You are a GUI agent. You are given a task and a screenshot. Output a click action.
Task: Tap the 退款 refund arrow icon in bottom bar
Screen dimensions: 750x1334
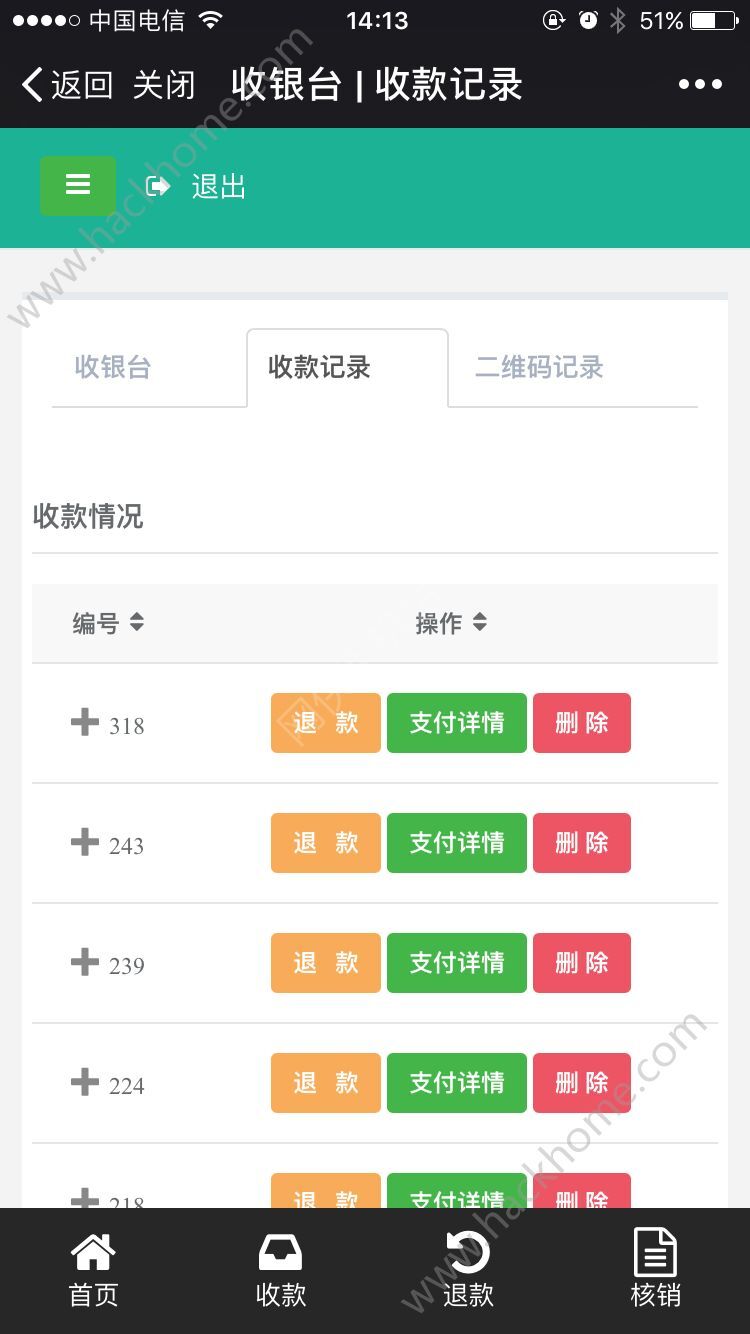tap(468, 1252)
